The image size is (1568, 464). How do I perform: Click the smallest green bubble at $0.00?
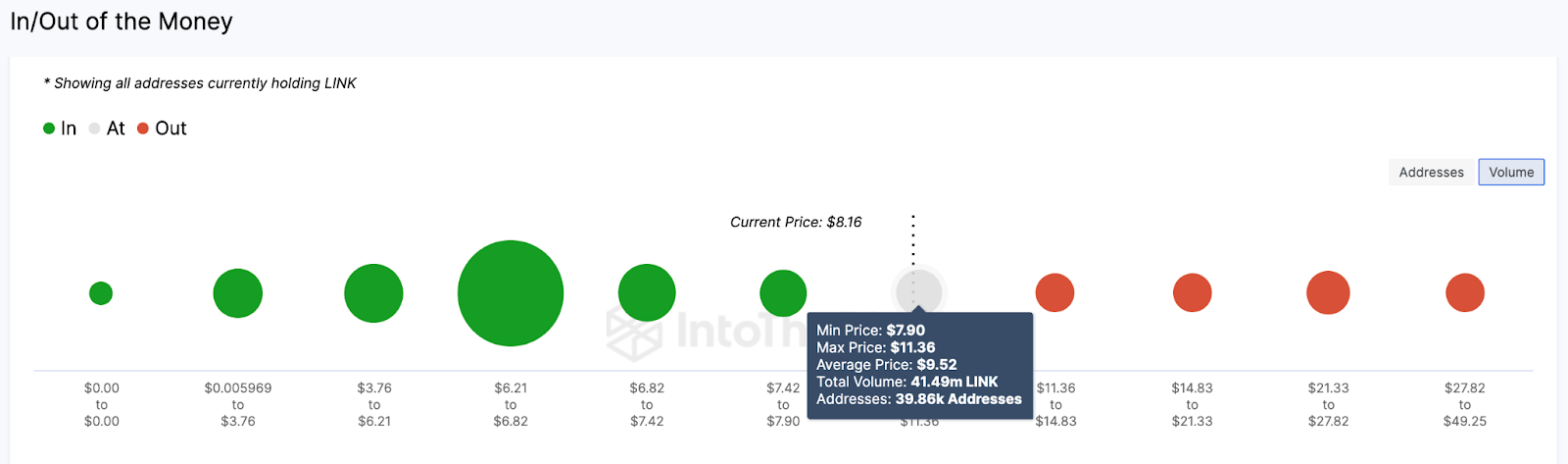(101, 293)
